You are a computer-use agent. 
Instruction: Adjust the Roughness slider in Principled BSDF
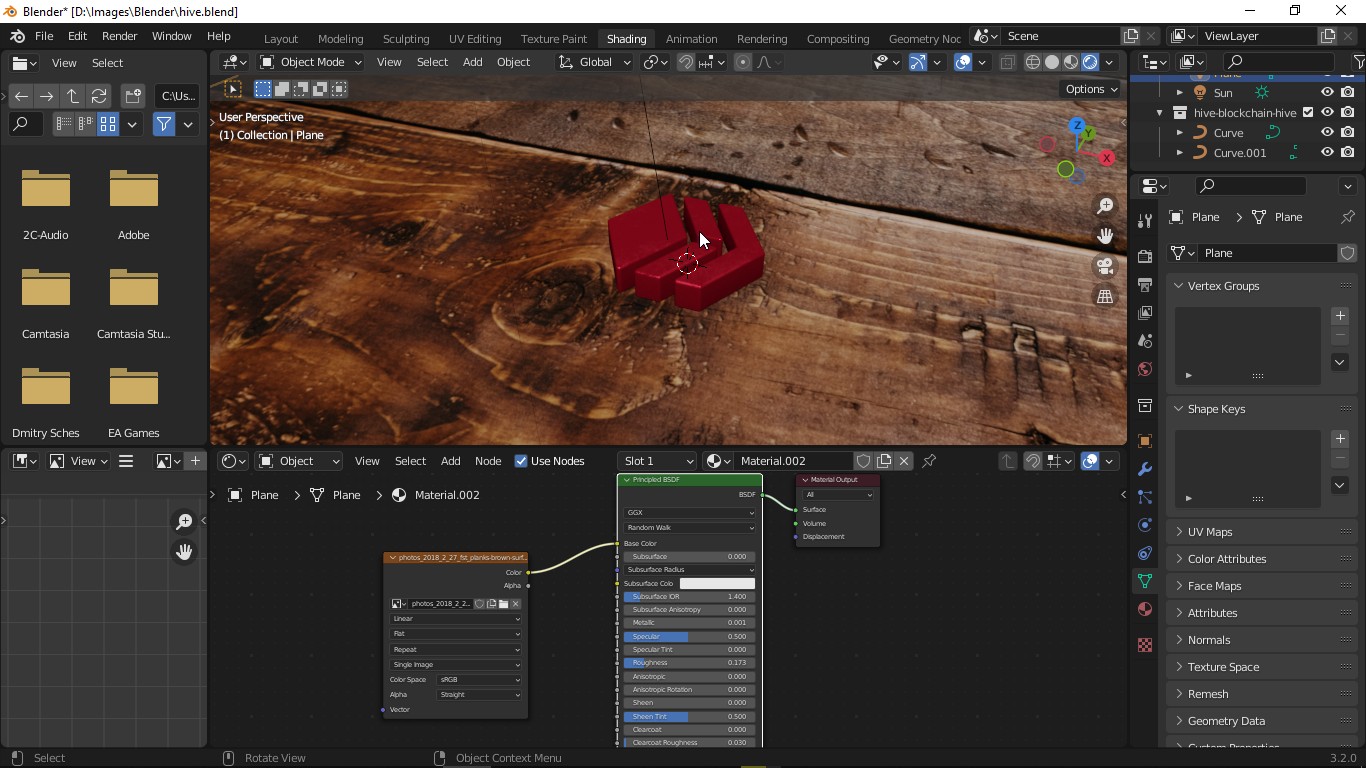pos(689,663)
